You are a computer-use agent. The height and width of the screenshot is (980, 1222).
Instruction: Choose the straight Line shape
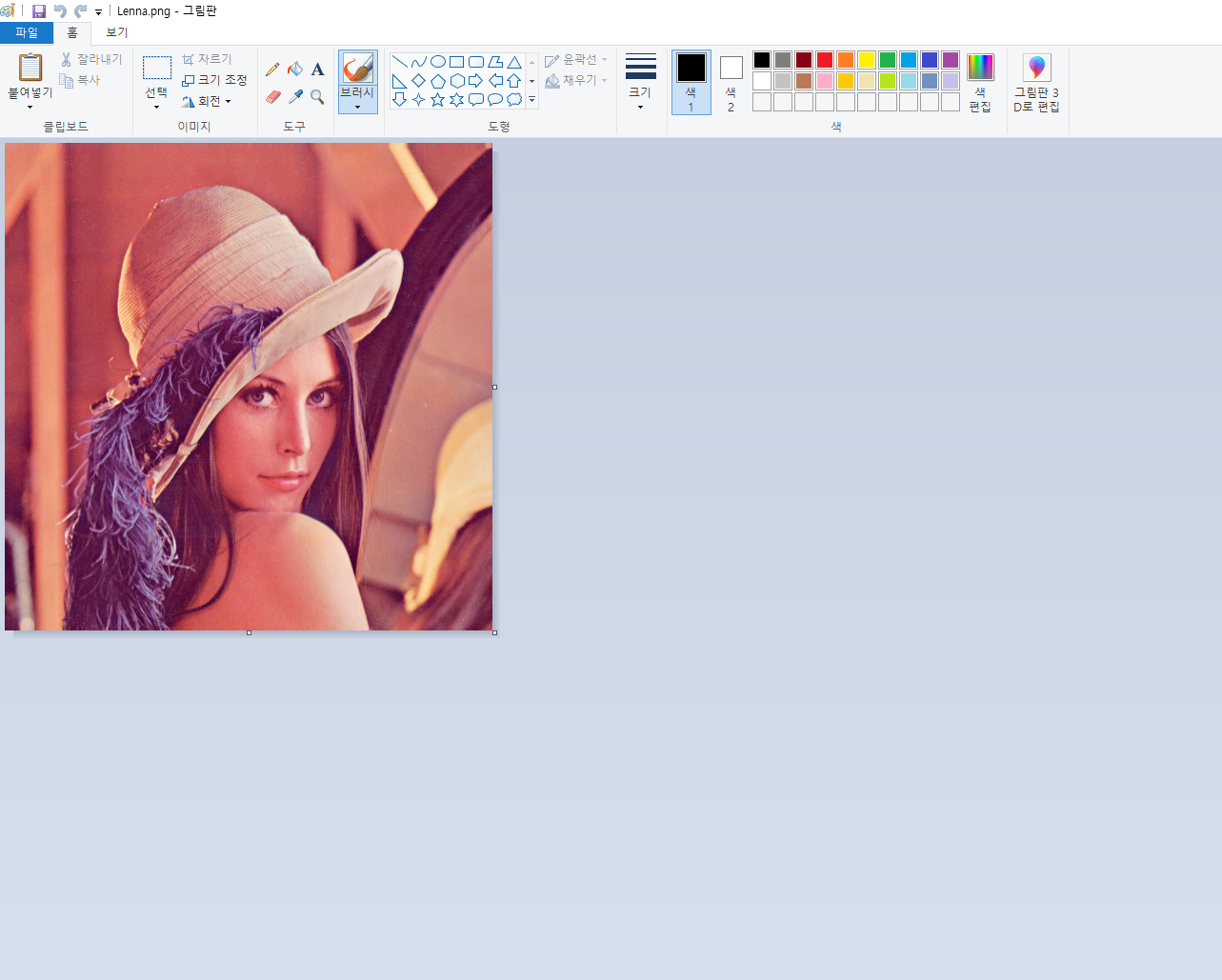(400, 62)
